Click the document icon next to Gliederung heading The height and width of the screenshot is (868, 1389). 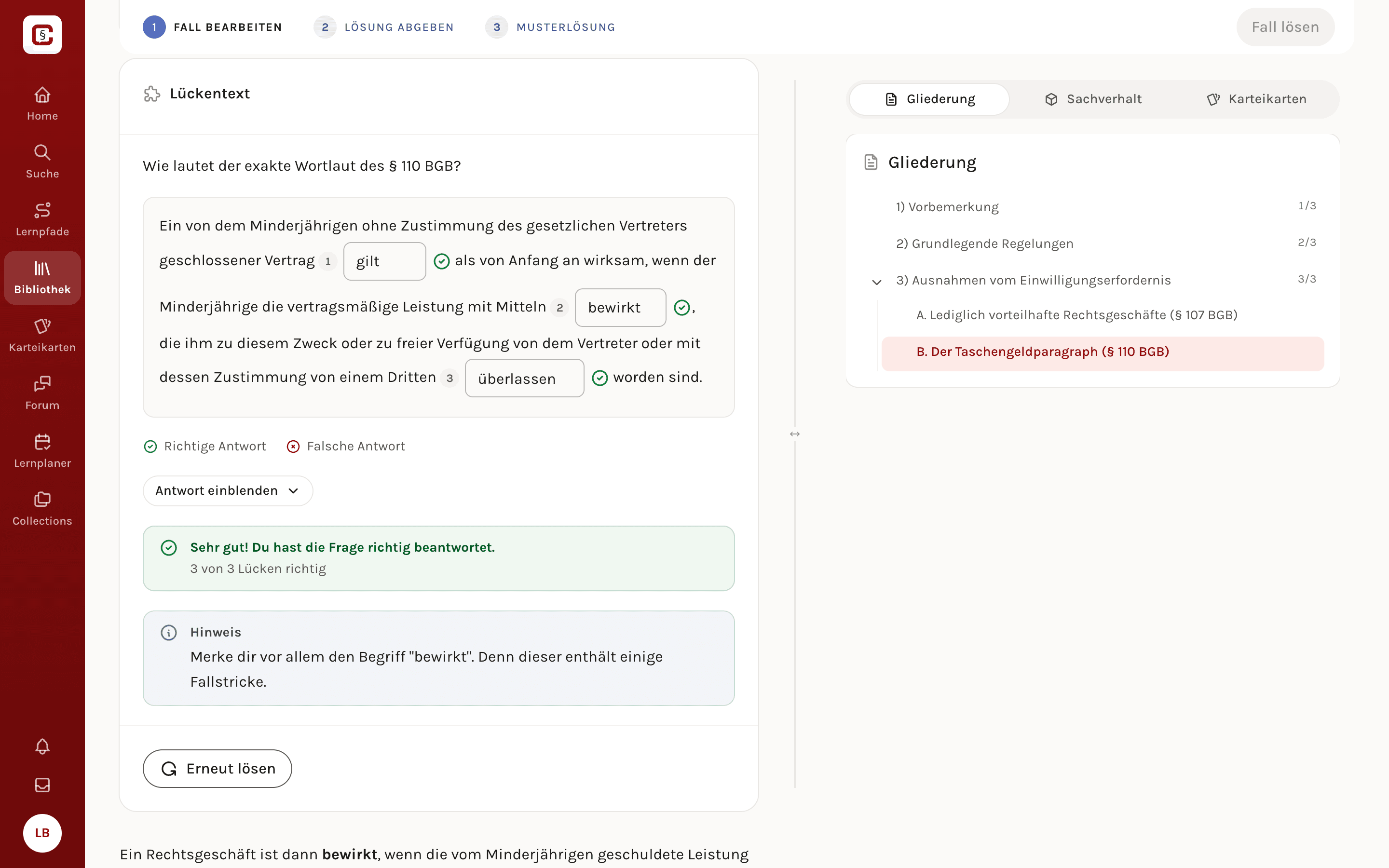click(872, 163)
